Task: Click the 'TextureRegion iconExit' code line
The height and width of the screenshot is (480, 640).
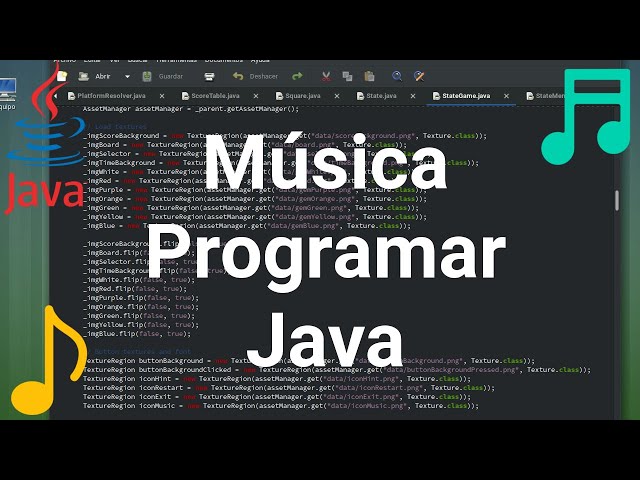Action: (277, 397)
